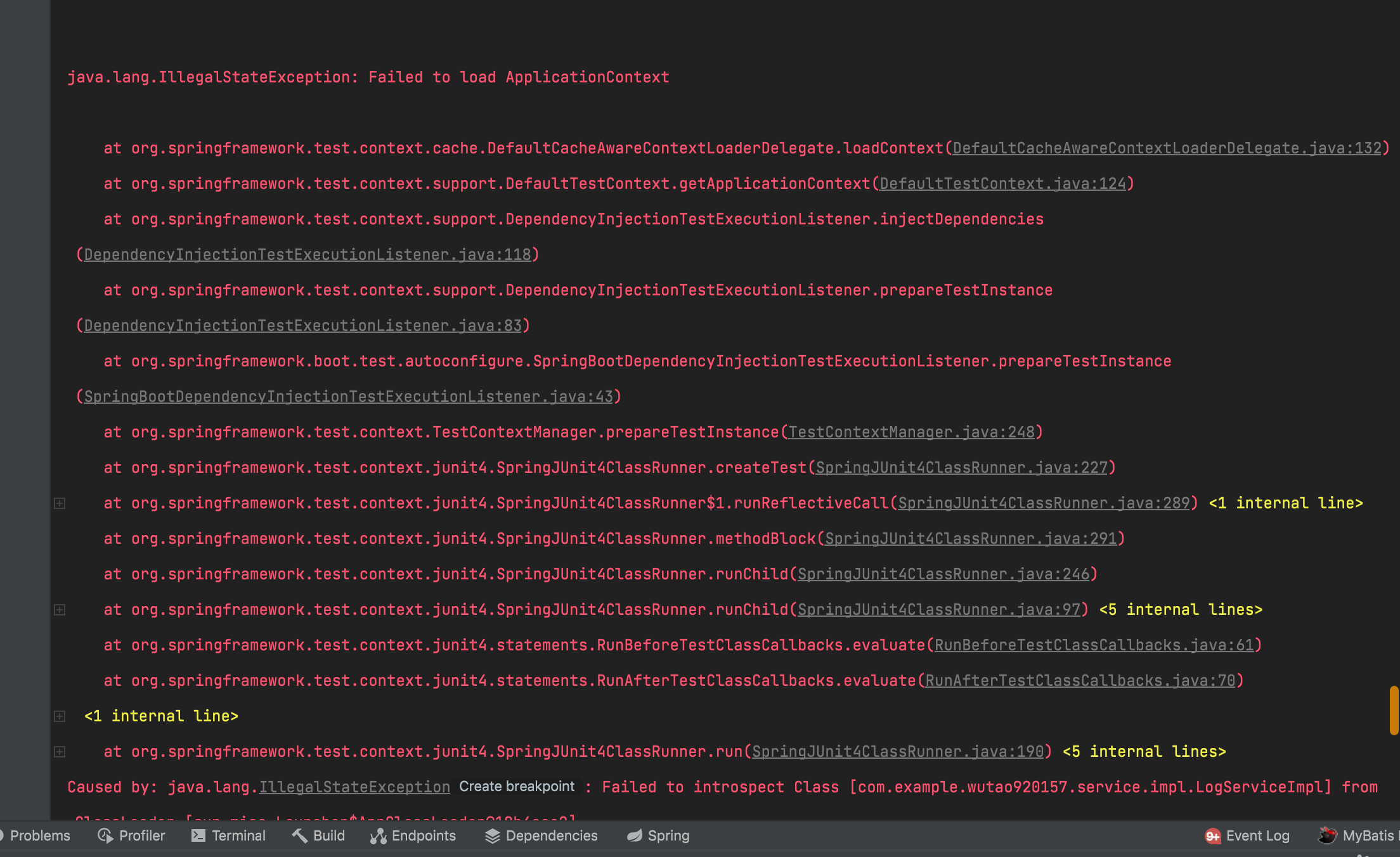
Task: Toggle the first expand toggle at left margin
Action: [60, 503]
